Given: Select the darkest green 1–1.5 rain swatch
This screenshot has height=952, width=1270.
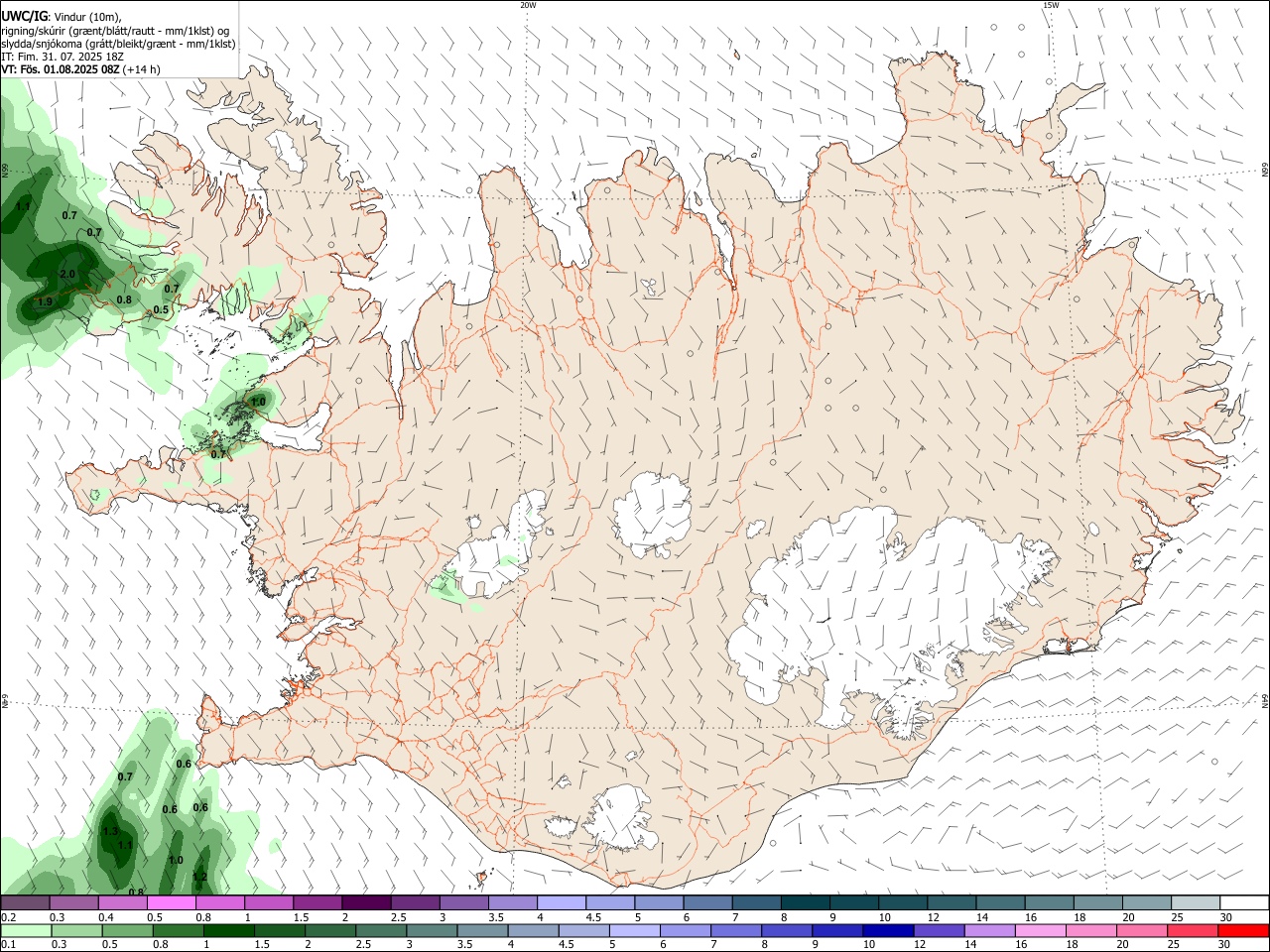Looking at the screenshot, I should (227, 930).
